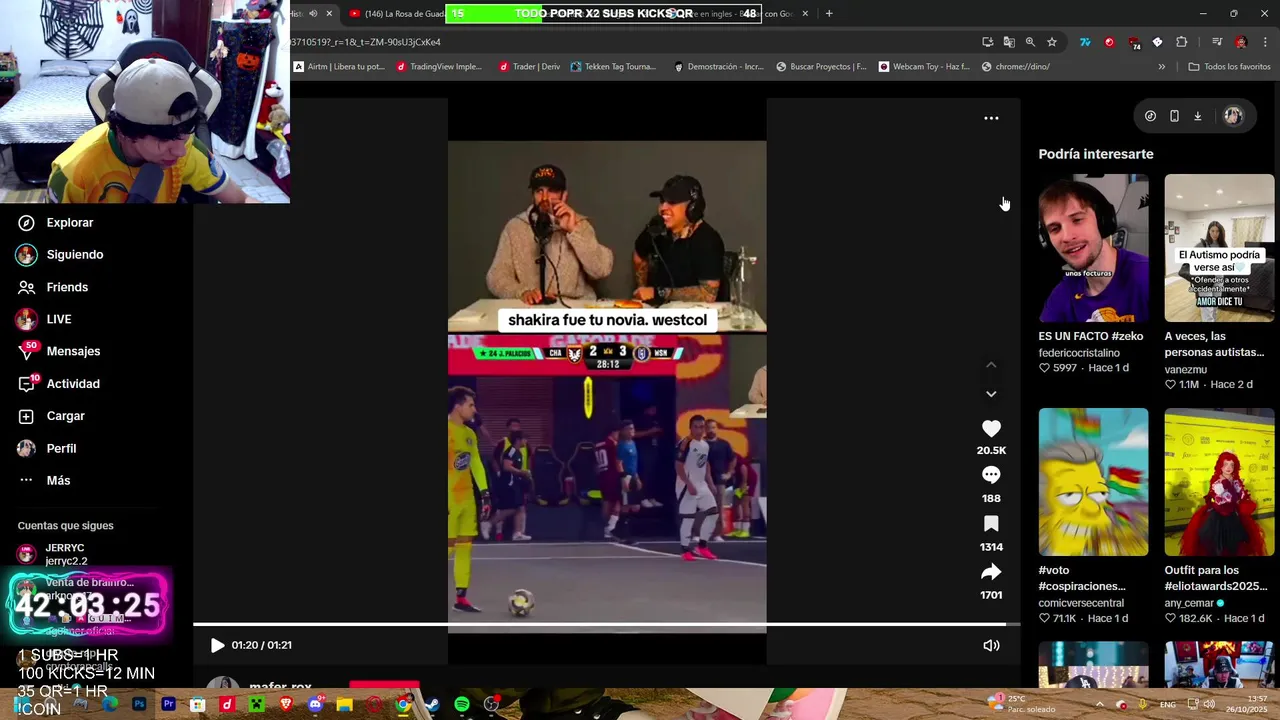The image size is (1280, 720).
Task: Open Spotify from the taskbar
Action: coord(462,705)
